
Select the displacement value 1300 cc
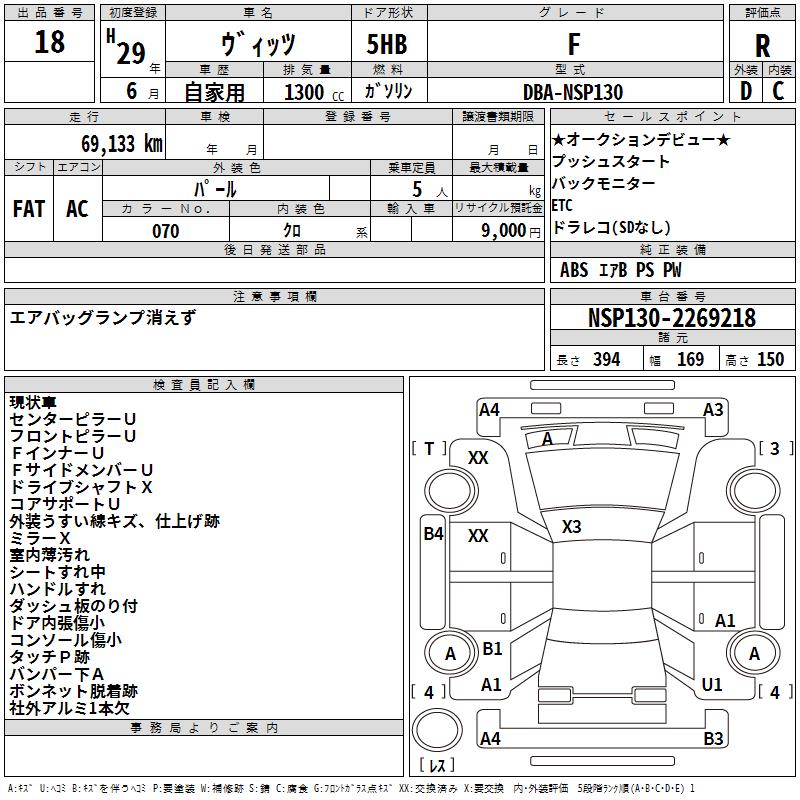pyautogui.click(x=314, y=92)
